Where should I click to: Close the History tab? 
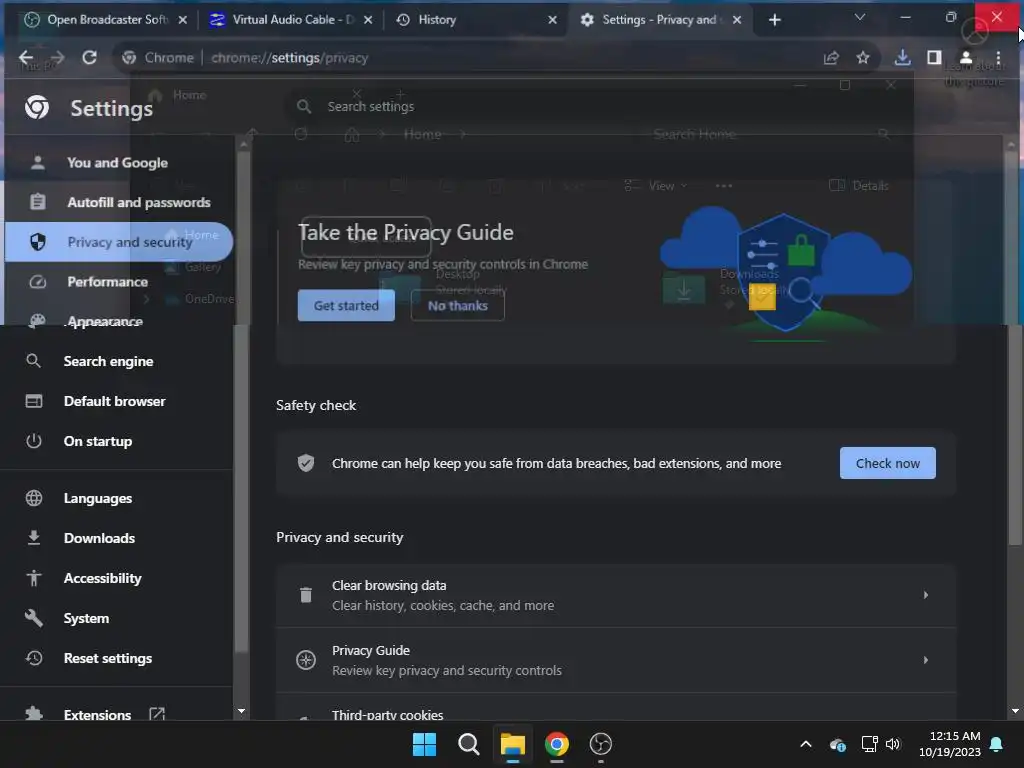[552, 20]
